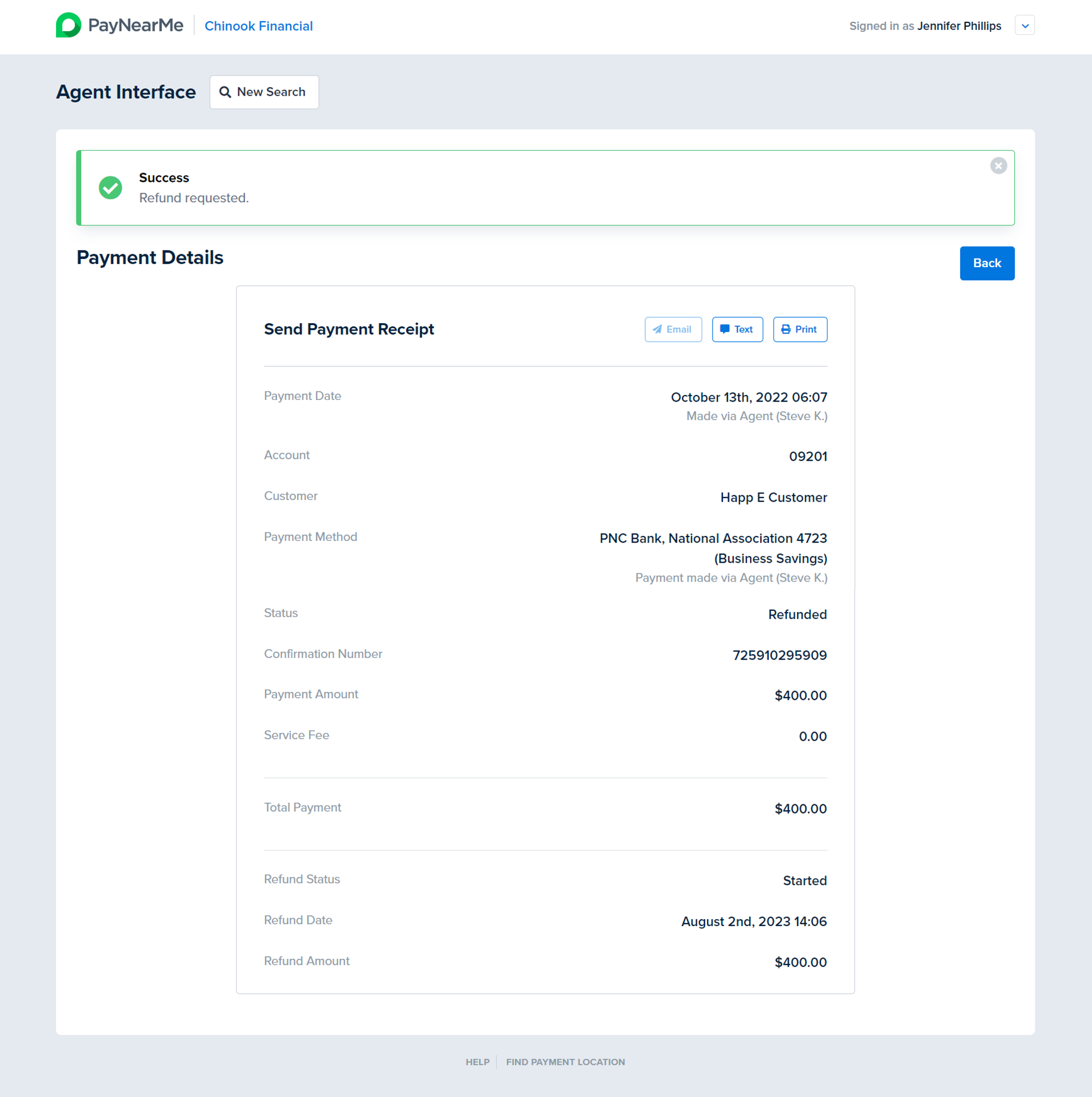Click the green success checkmark icon
This screenshot has width=1092, height=1097.
(x=110, y=187)
